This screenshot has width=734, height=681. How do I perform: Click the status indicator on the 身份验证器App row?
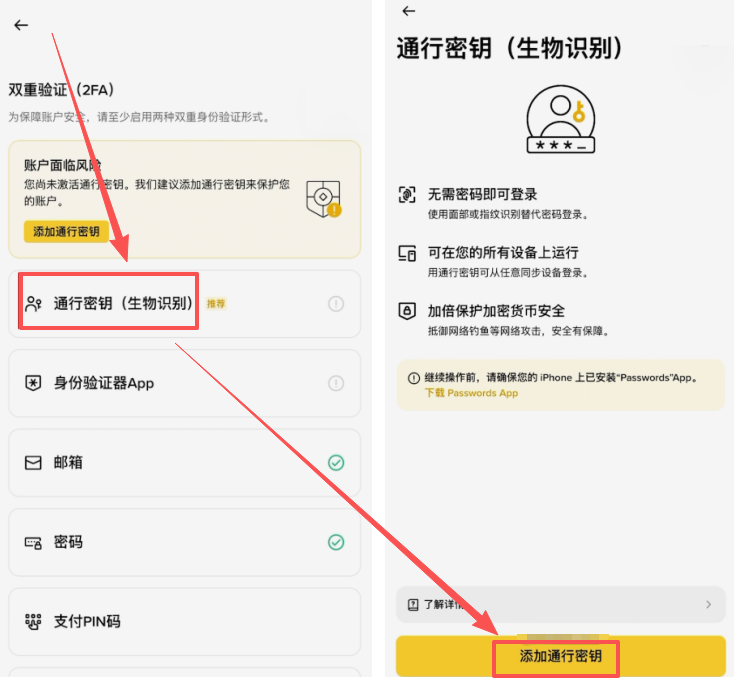click(x=336, y=383)
